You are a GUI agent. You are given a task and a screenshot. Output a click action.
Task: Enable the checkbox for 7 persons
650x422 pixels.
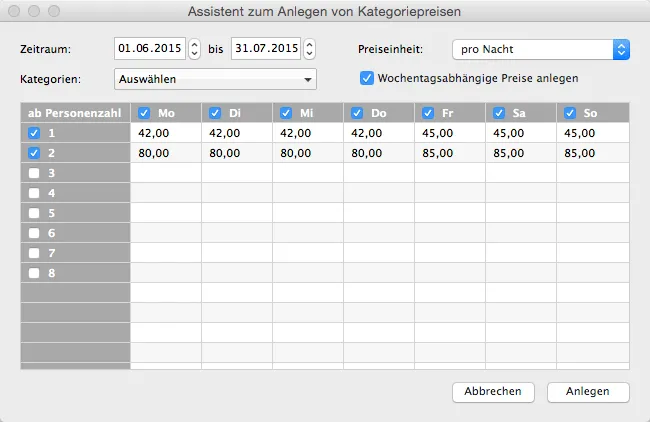point(34,253)
